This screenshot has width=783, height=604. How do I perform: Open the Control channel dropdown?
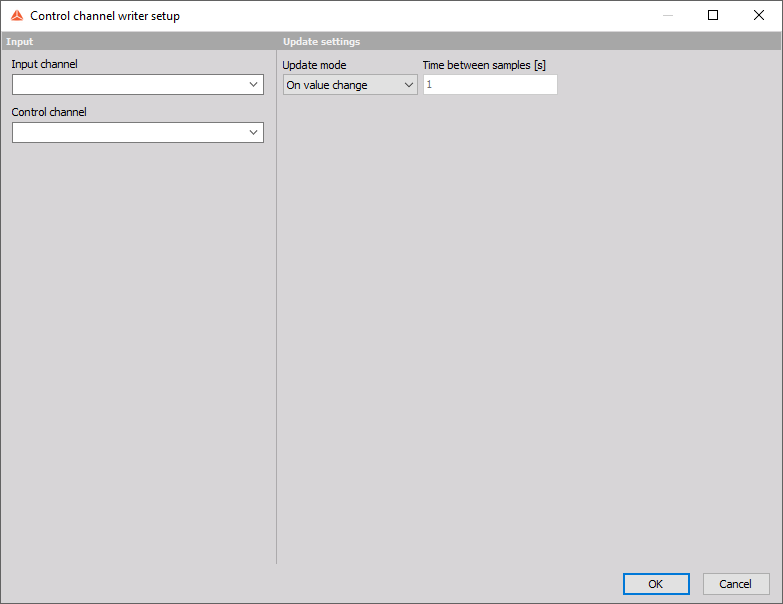click(138, 133)
